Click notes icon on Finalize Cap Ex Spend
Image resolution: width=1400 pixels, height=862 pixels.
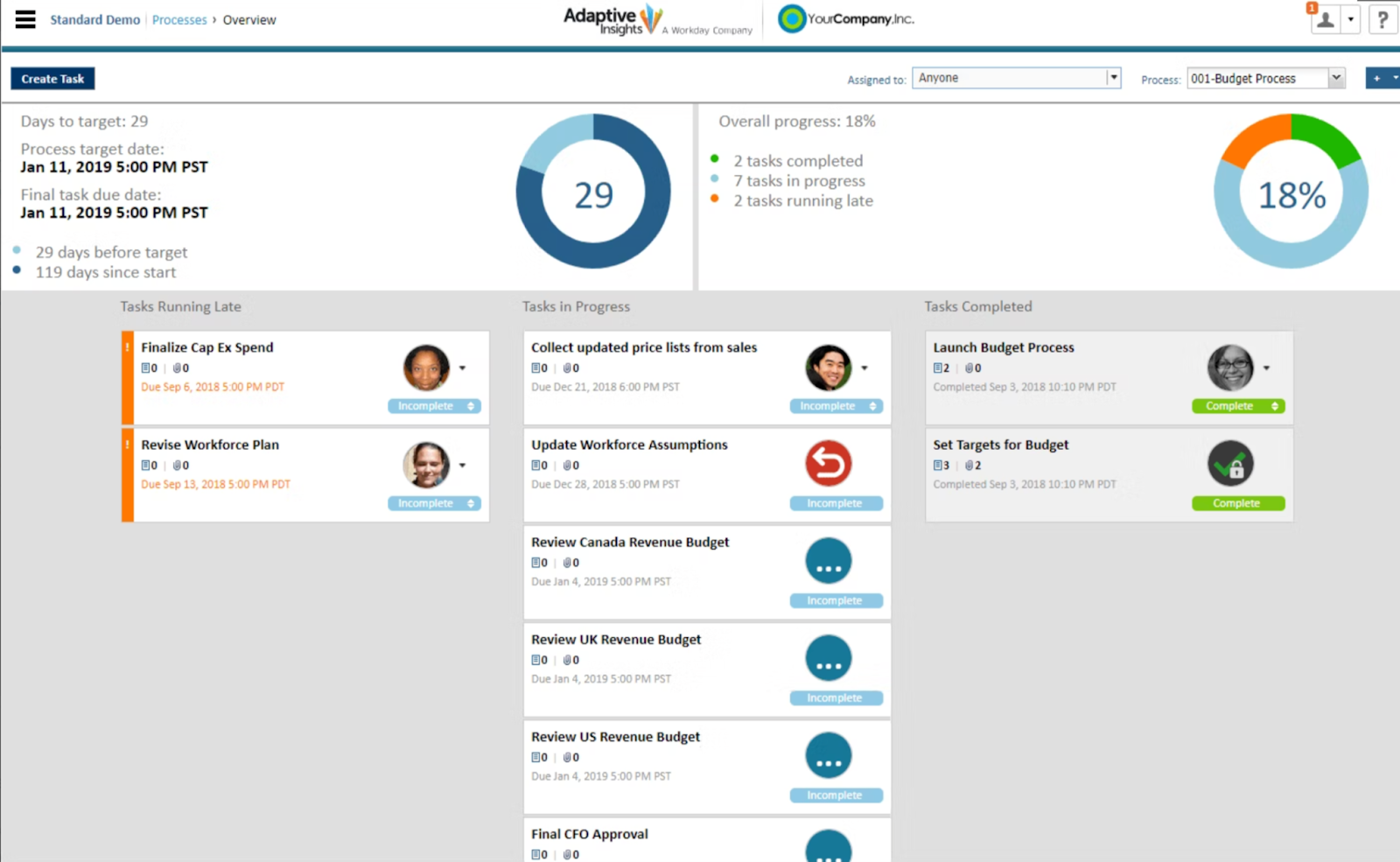pyautogui.click(x=146, y=368)
